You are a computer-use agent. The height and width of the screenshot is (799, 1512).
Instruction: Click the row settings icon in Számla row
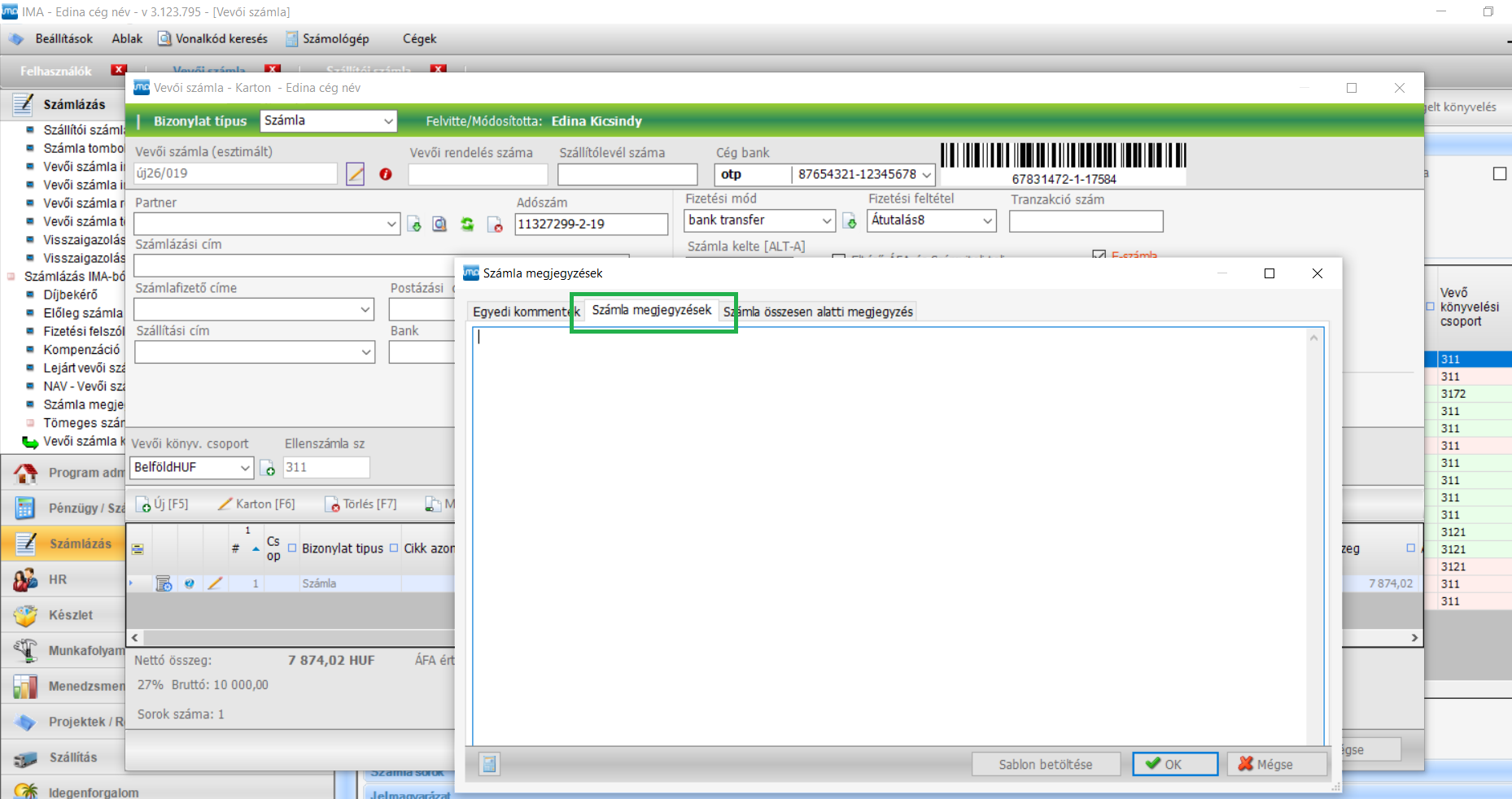point(164,583)
